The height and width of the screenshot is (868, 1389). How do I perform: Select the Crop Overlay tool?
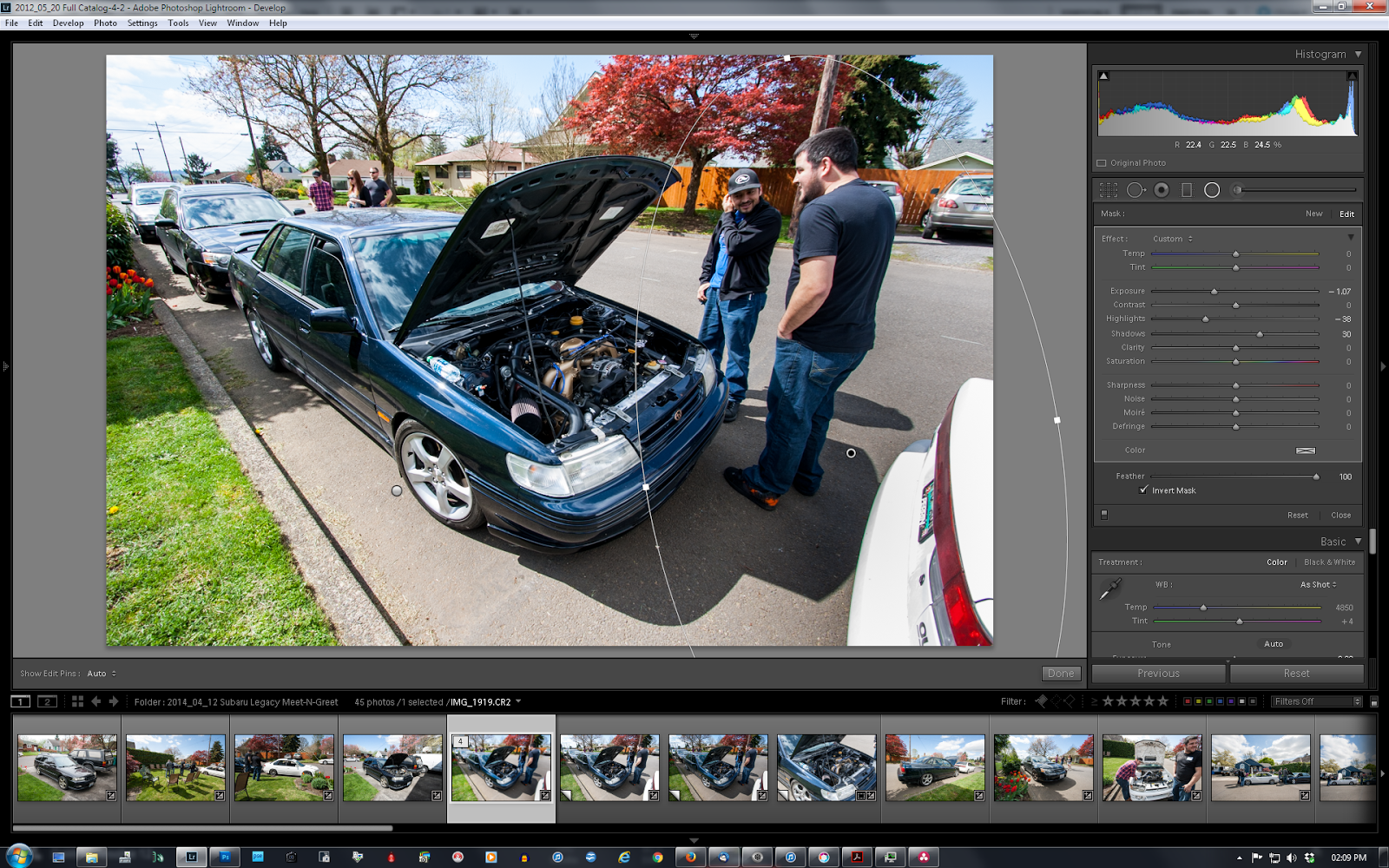click(x=1109, y=190)
